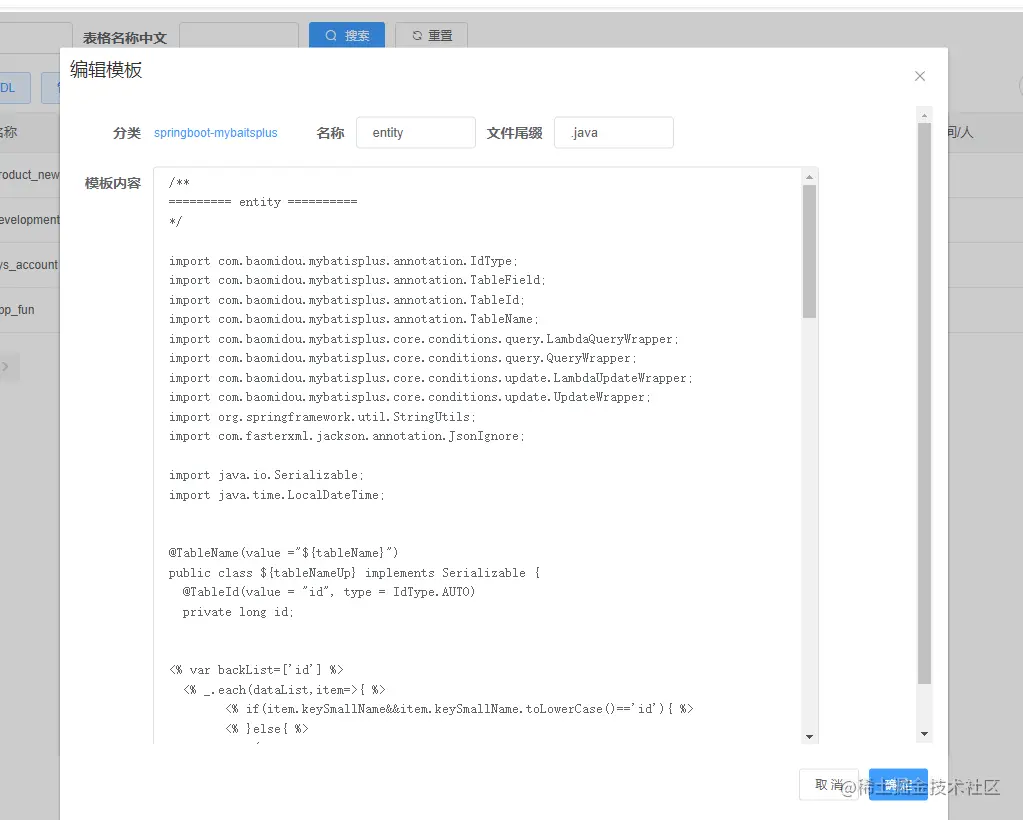Click the 'annotation.IdType;' import line
Image resolution: width=1023 pixels, height=820 pixels.
343,261
